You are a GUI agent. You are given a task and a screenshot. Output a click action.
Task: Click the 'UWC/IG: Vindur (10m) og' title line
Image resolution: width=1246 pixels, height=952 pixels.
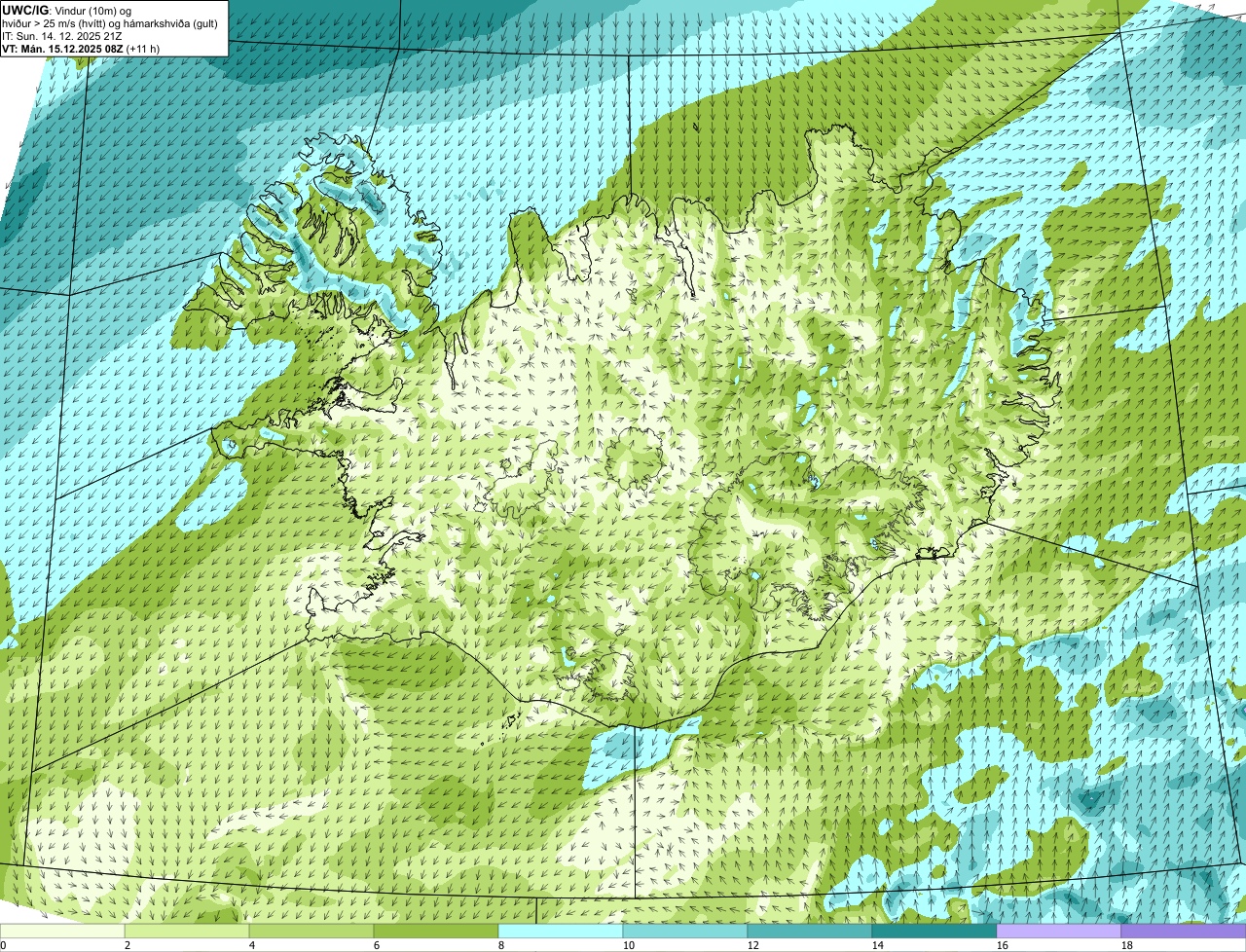pyautogui.click(x=67, y=10)
